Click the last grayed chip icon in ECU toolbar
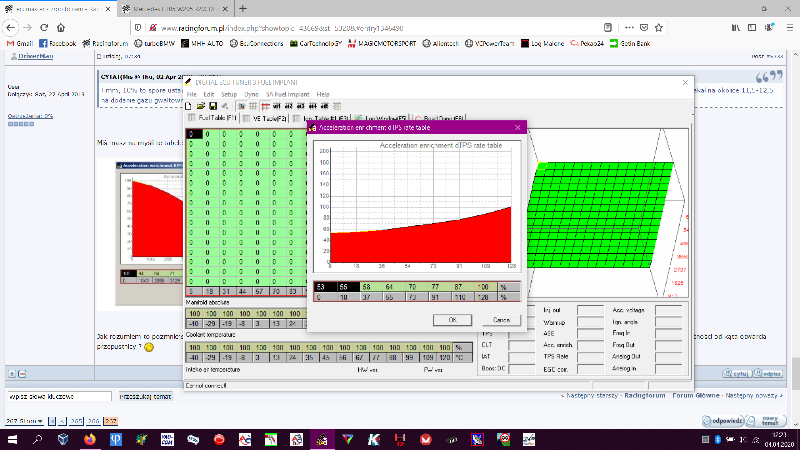 coord(337,106)
